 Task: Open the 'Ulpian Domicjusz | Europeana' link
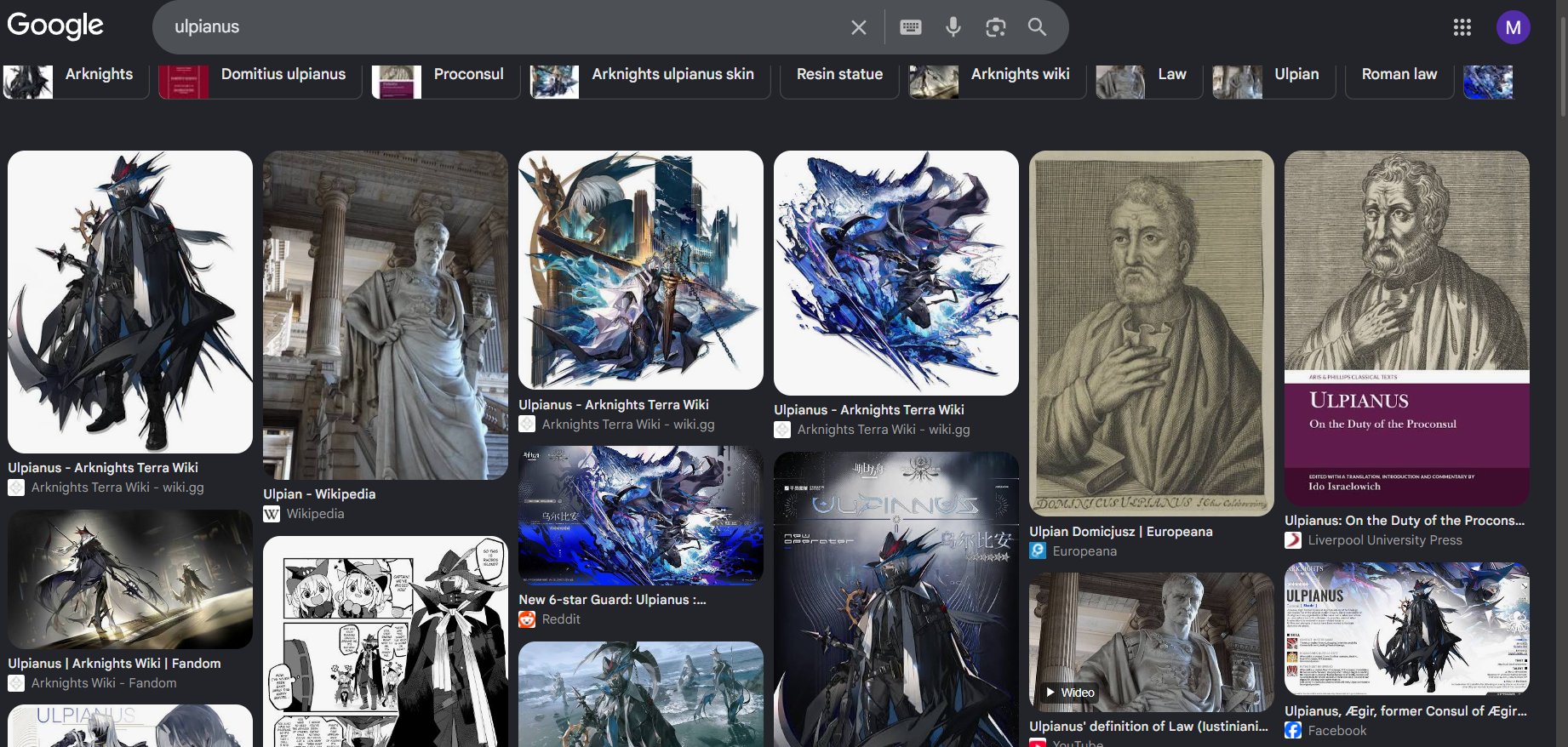[x=1121, y=532]
